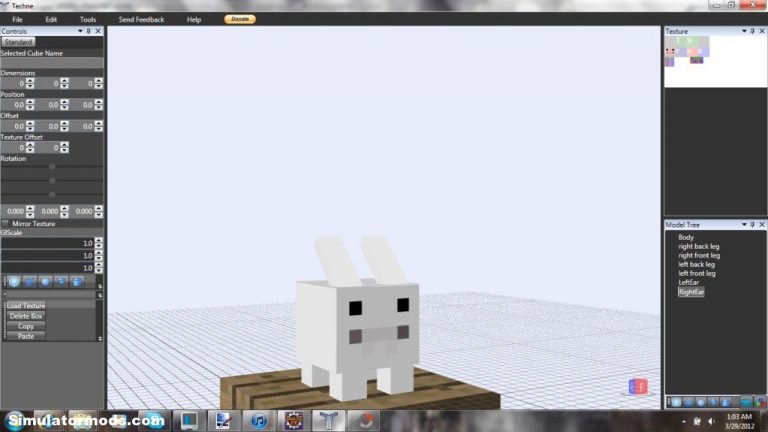Open the Controls panel dropdown arrow
Image resolution: width=768 pixels, height=432 pixels.
(78, 32)
